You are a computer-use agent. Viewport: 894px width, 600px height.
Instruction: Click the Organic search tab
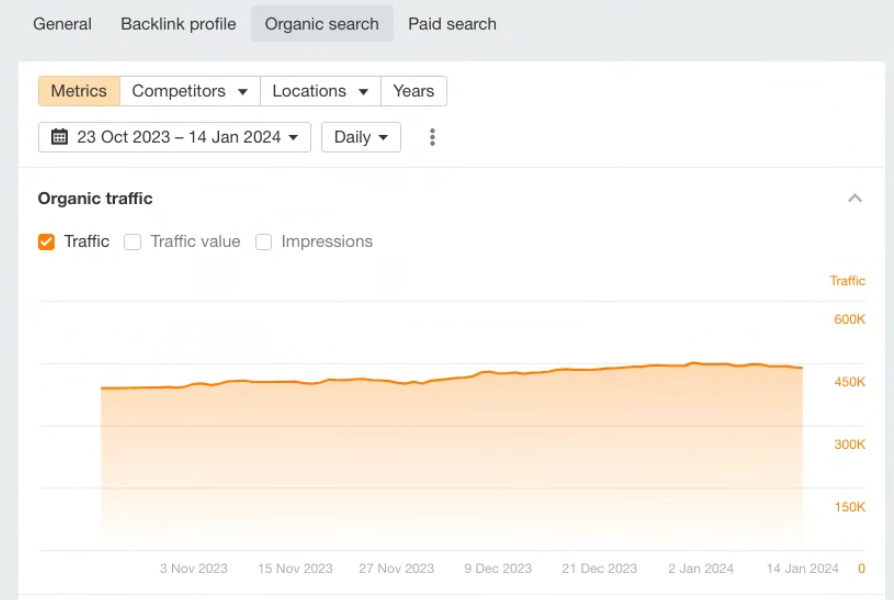click(x=322, y=24)
